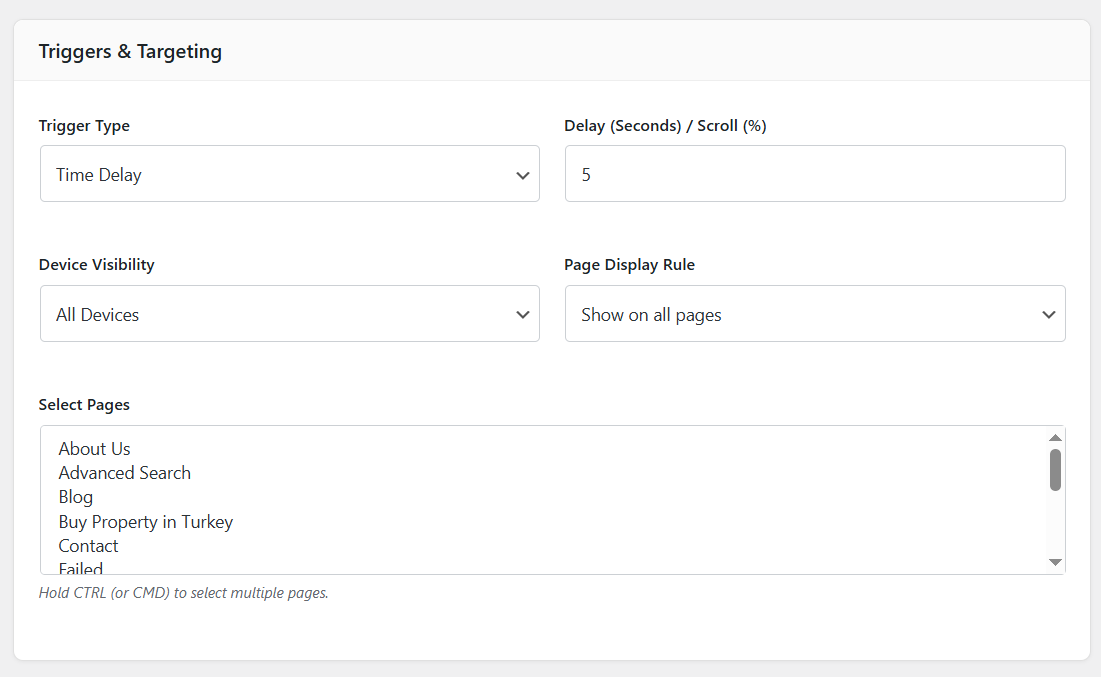Click the Delay (Seconds) input field
The image size is (1101, 677).
(x=815, y=173)
